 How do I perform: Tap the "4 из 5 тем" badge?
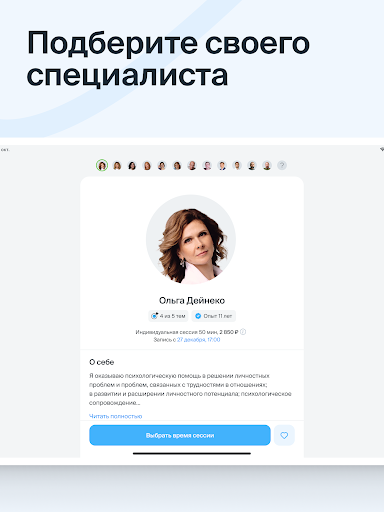(168, 316)
